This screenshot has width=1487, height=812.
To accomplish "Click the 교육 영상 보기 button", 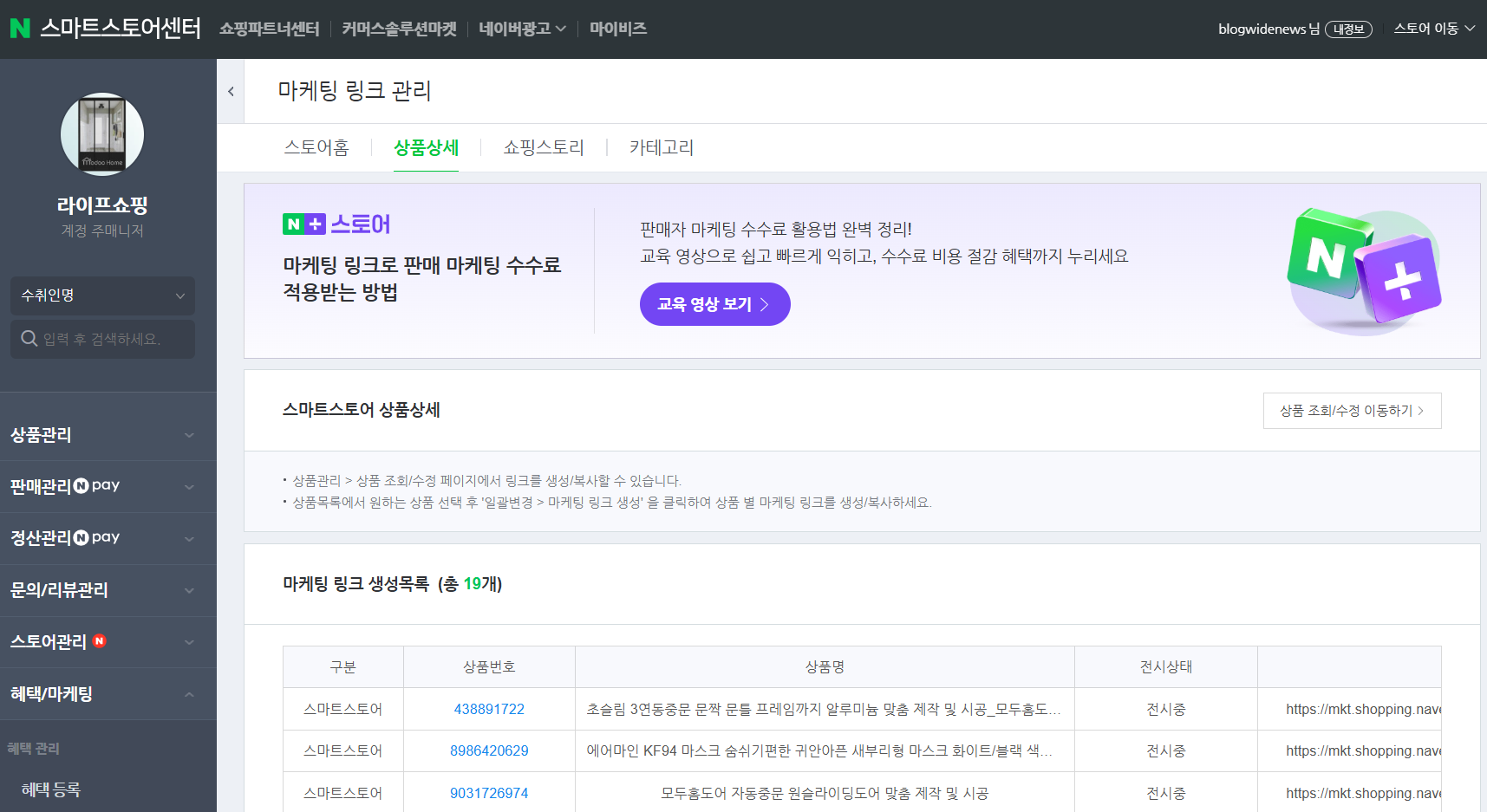I will (715, 304).
